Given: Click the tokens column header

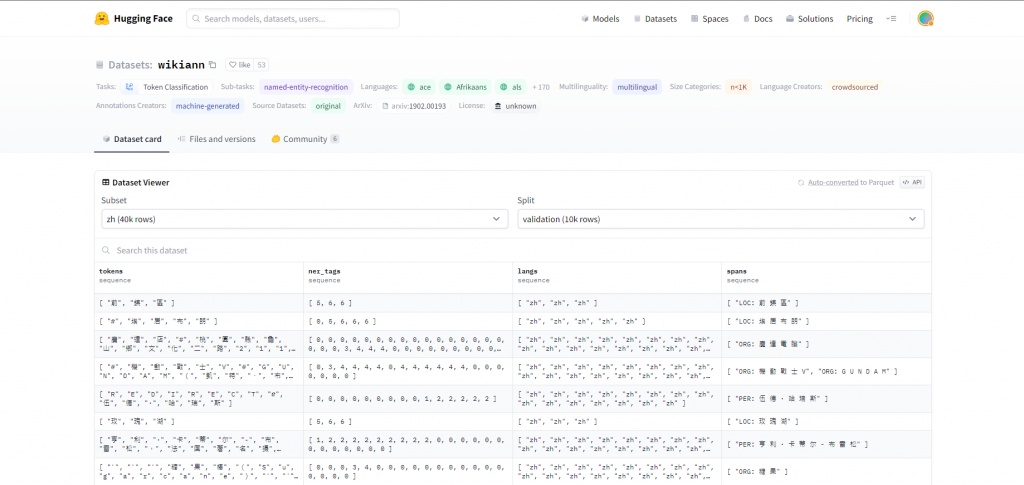Looking at the screenshot, I should click(x=199, y=275).
